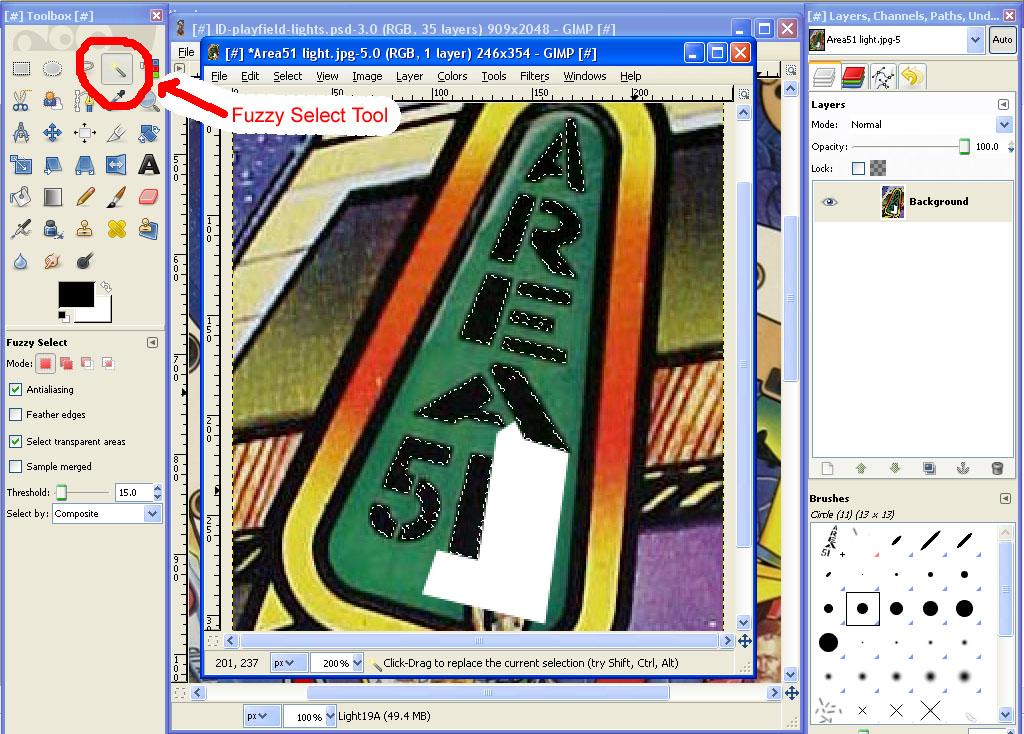The height and width of the screenshot is (734, 1024).
Task: Turn on Sample merged checkbox
Action: click(x=16, y=467)
